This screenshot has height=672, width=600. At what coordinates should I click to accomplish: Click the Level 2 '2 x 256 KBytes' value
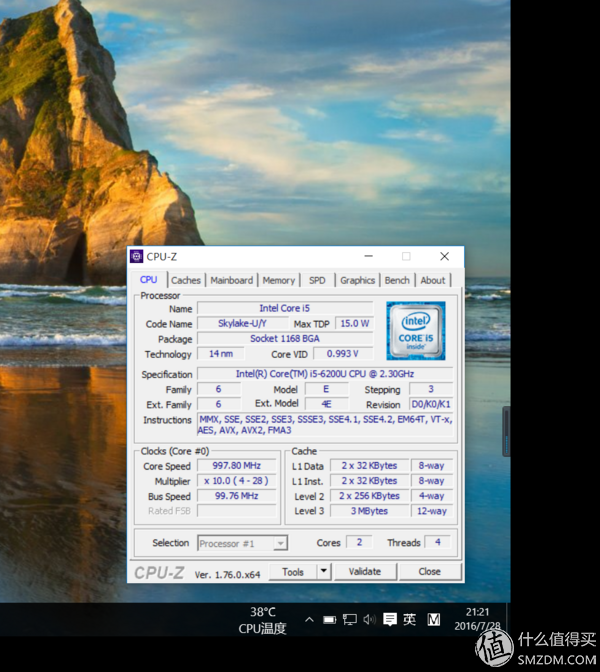(x=369, y=496)
